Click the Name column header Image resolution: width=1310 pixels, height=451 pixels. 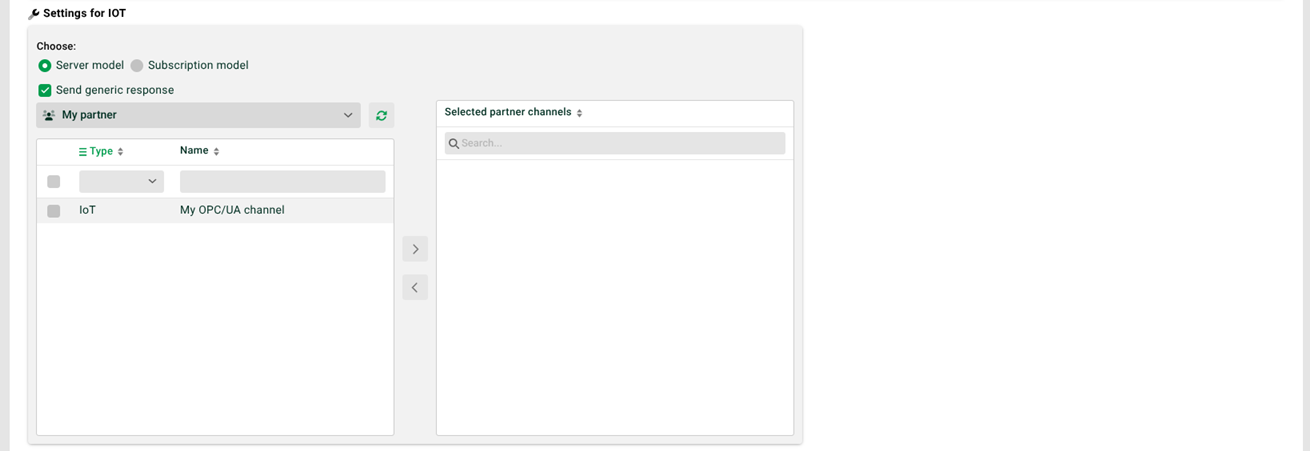click(194, 151)
